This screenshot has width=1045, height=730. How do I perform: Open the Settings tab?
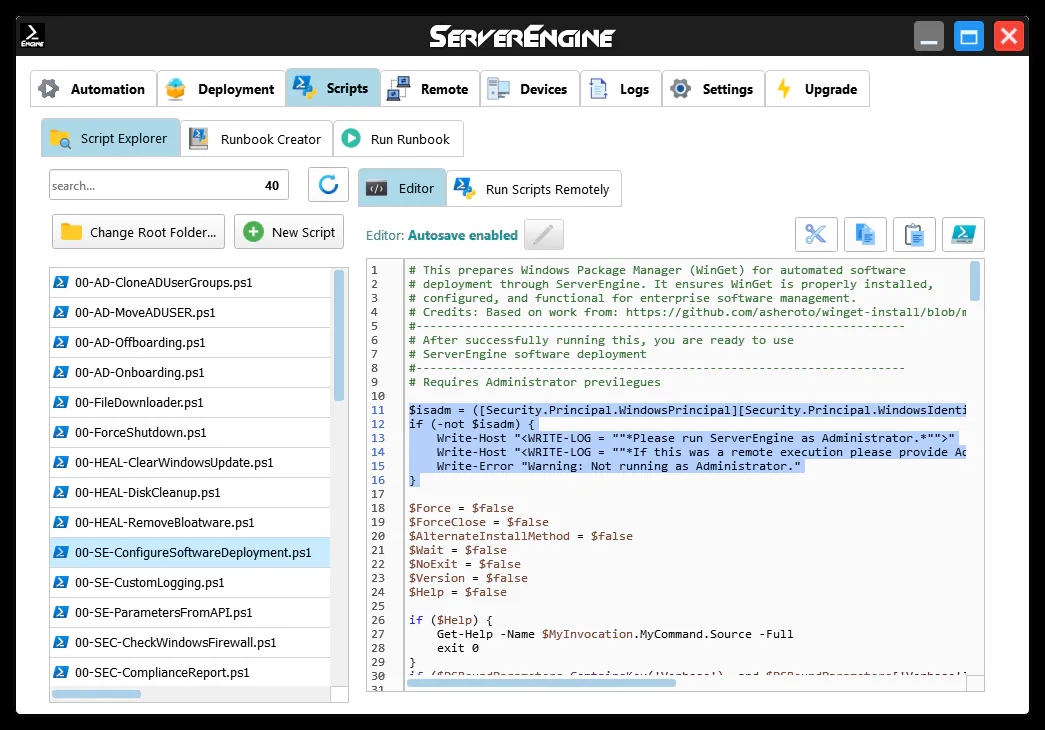(x=712, y=89)
